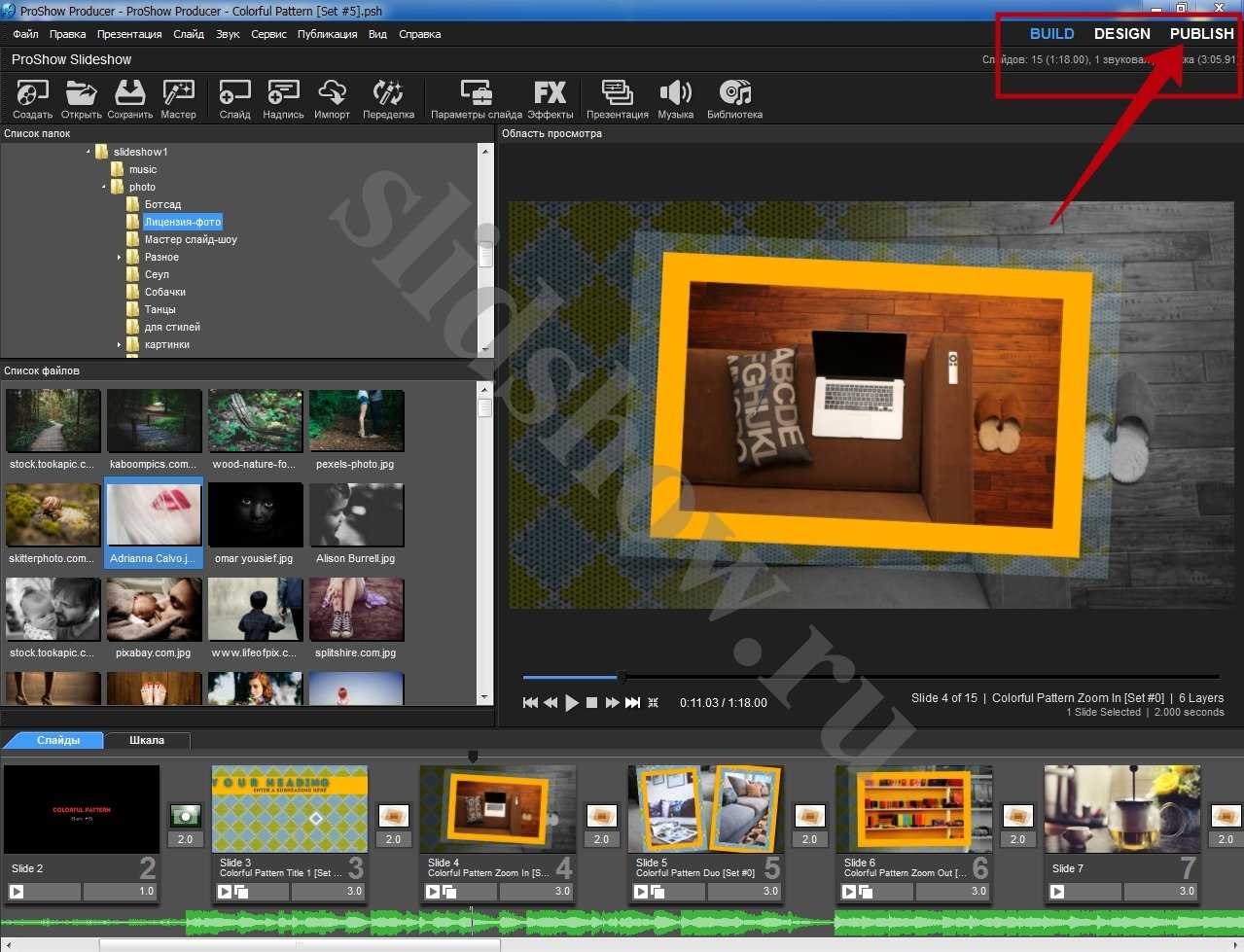The image size is (1244, 952).
Task: Switch to the Шкала tab
Action: (147, 741)
